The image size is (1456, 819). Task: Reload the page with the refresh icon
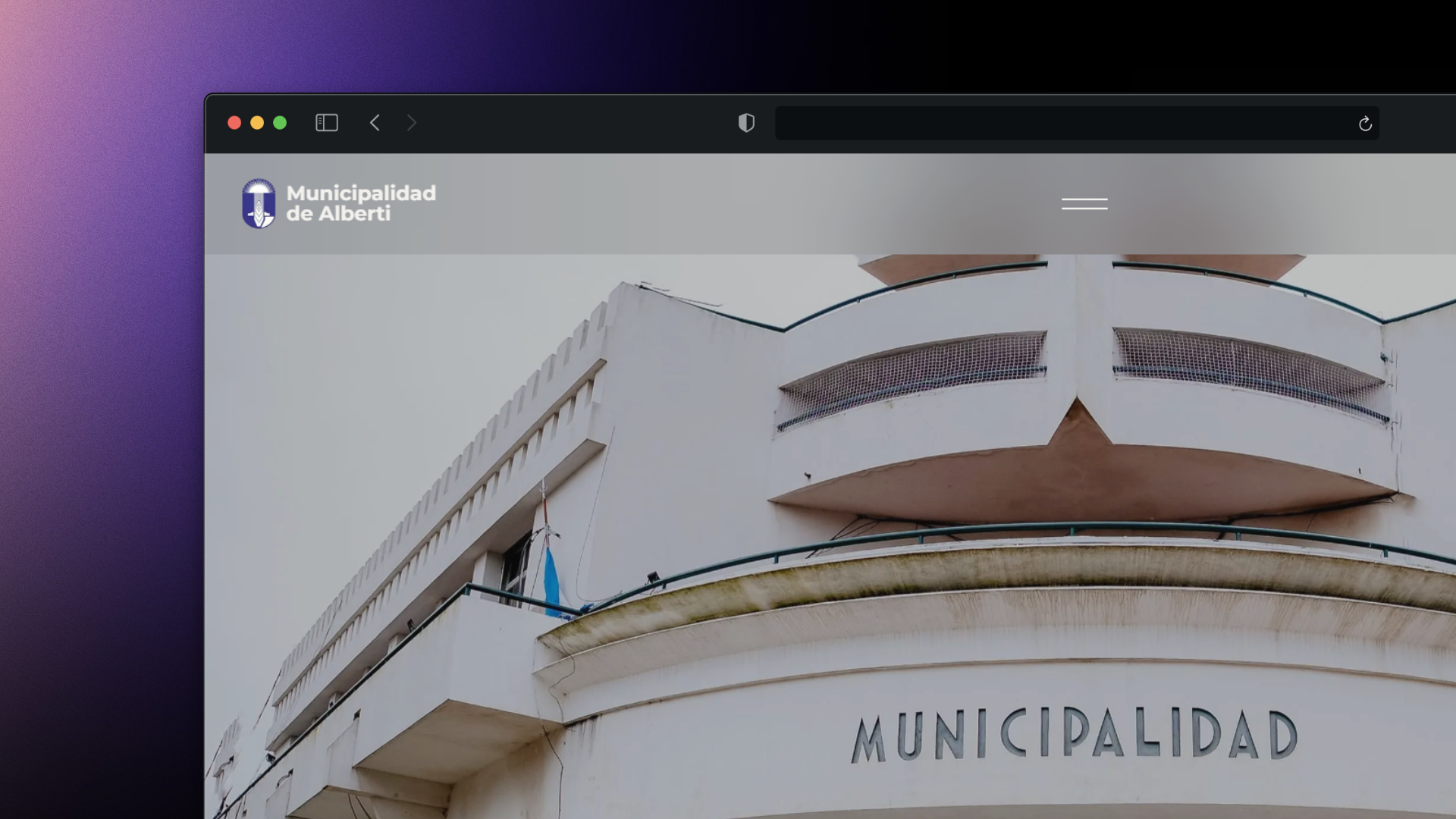[x=1365, y=123]
